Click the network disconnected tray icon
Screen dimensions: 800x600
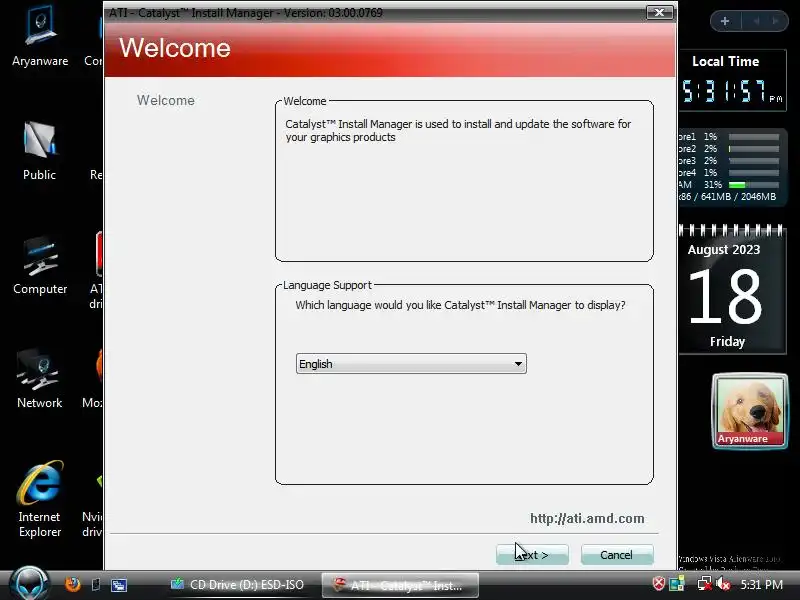[x=705, y=584]
